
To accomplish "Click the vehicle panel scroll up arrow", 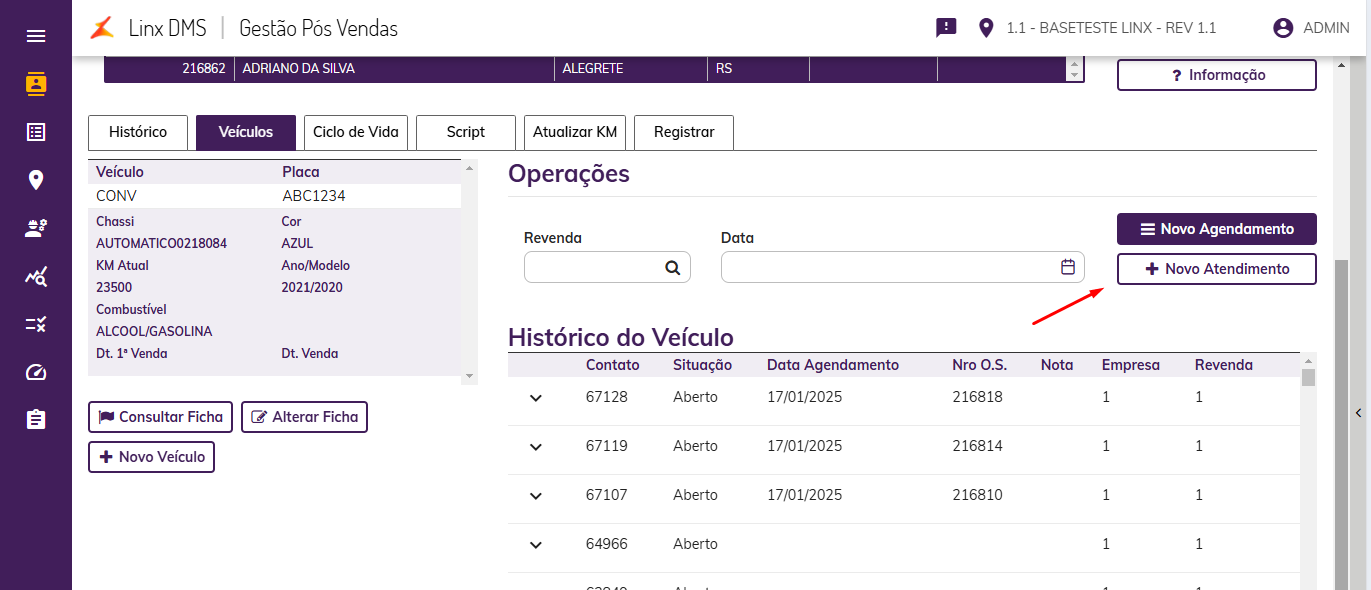I will click(470, 166).
